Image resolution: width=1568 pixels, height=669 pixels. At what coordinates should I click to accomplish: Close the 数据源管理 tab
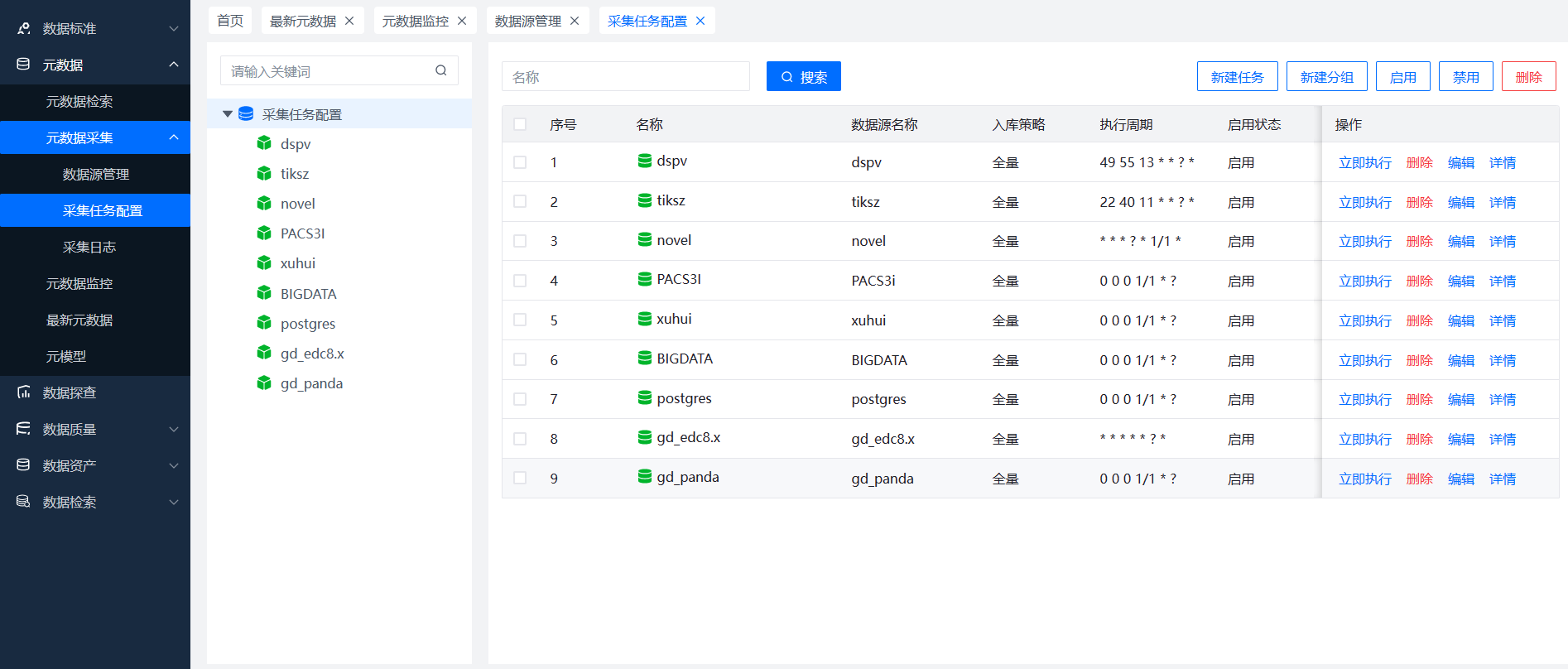pyautogui.click(x=575, y=21)
